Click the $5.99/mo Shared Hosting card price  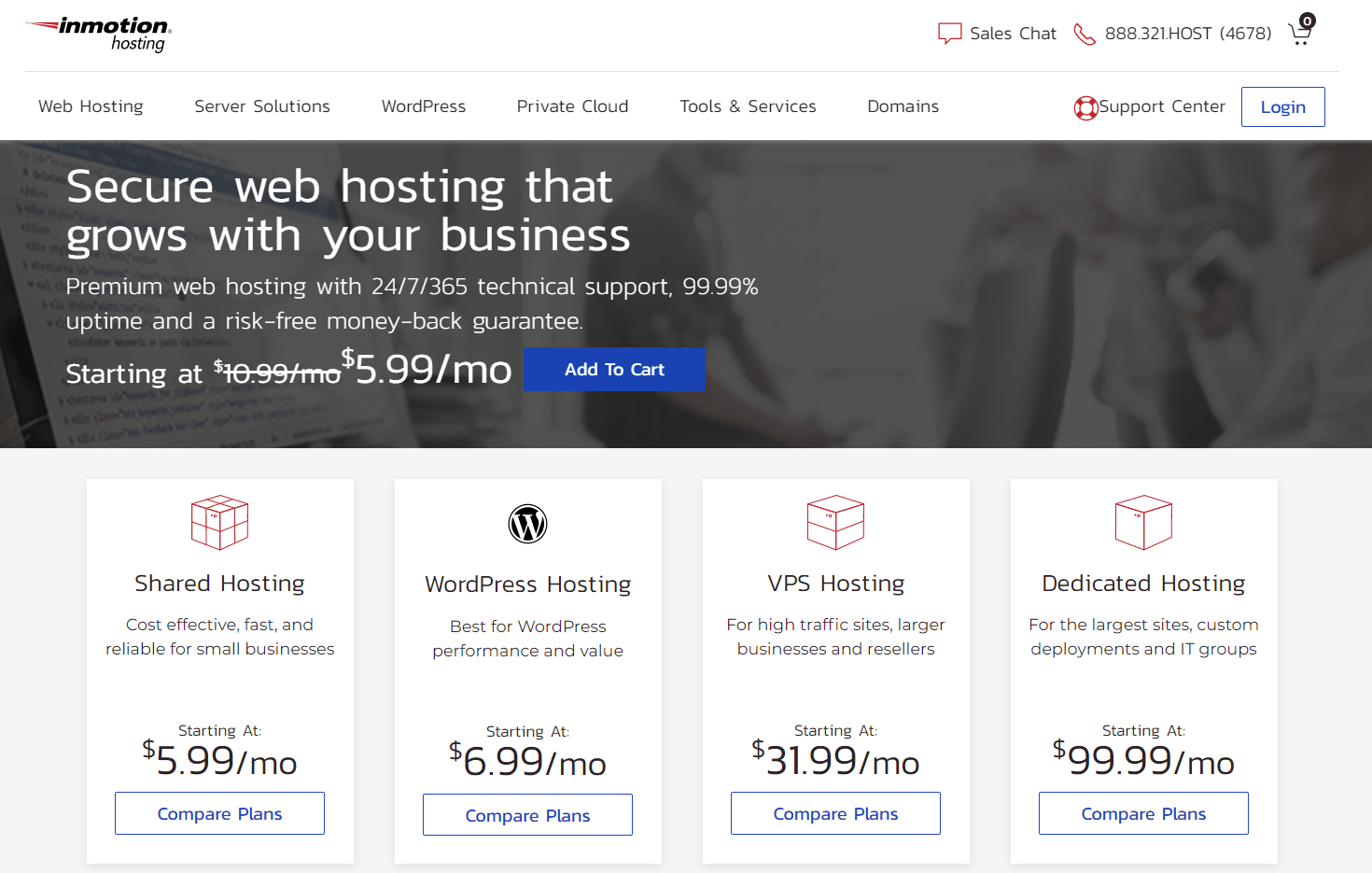click(219, 760)
